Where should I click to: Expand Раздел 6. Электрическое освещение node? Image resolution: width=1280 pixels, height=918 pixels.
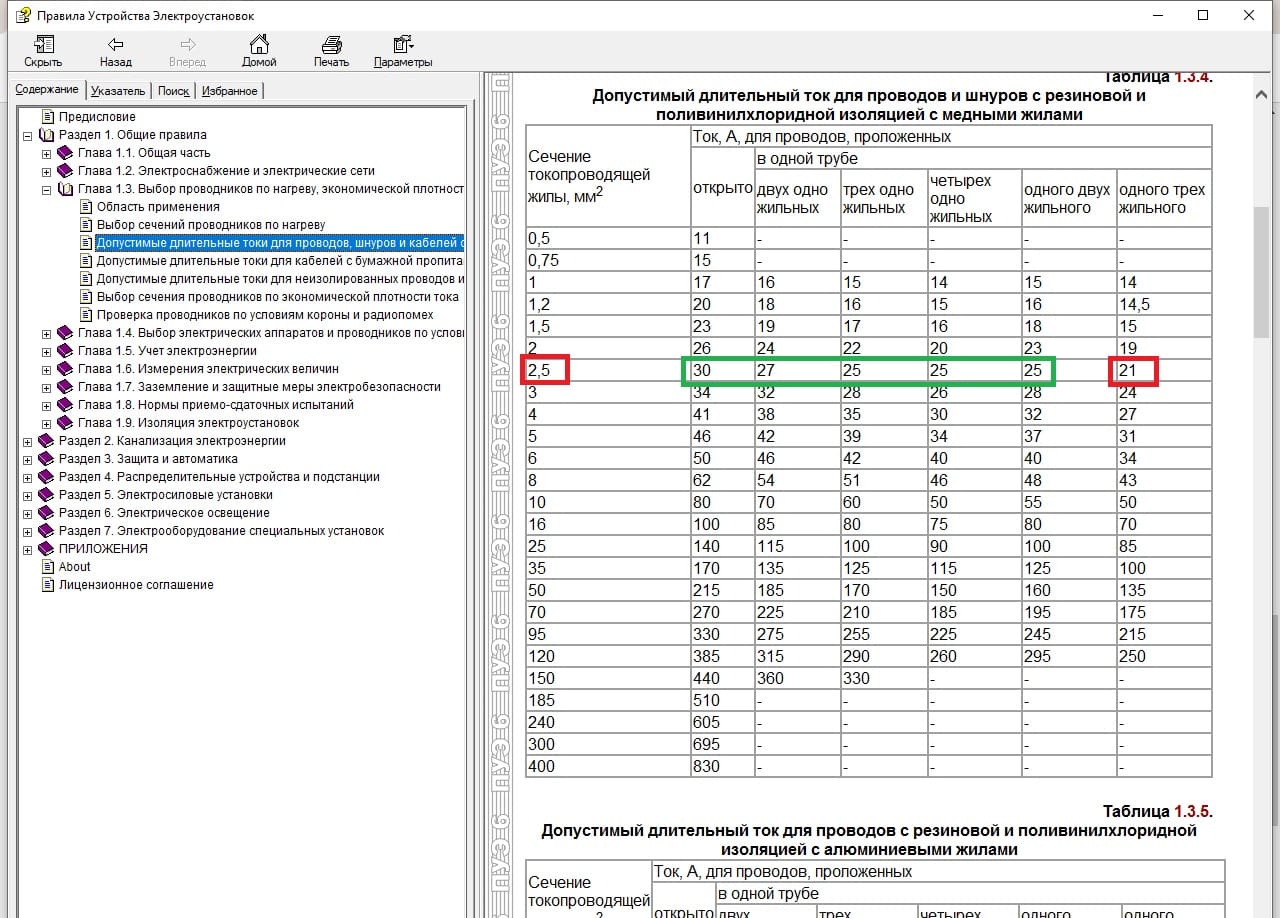(x=27, y=513)
